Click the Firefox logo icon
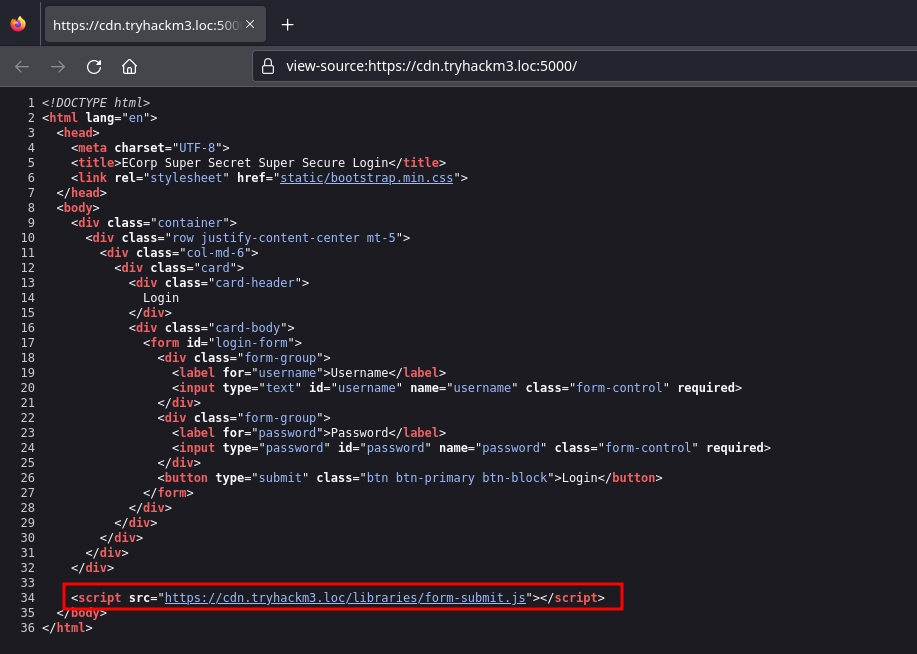This screenshot has height=654, width=917. (x=18, y=25)
